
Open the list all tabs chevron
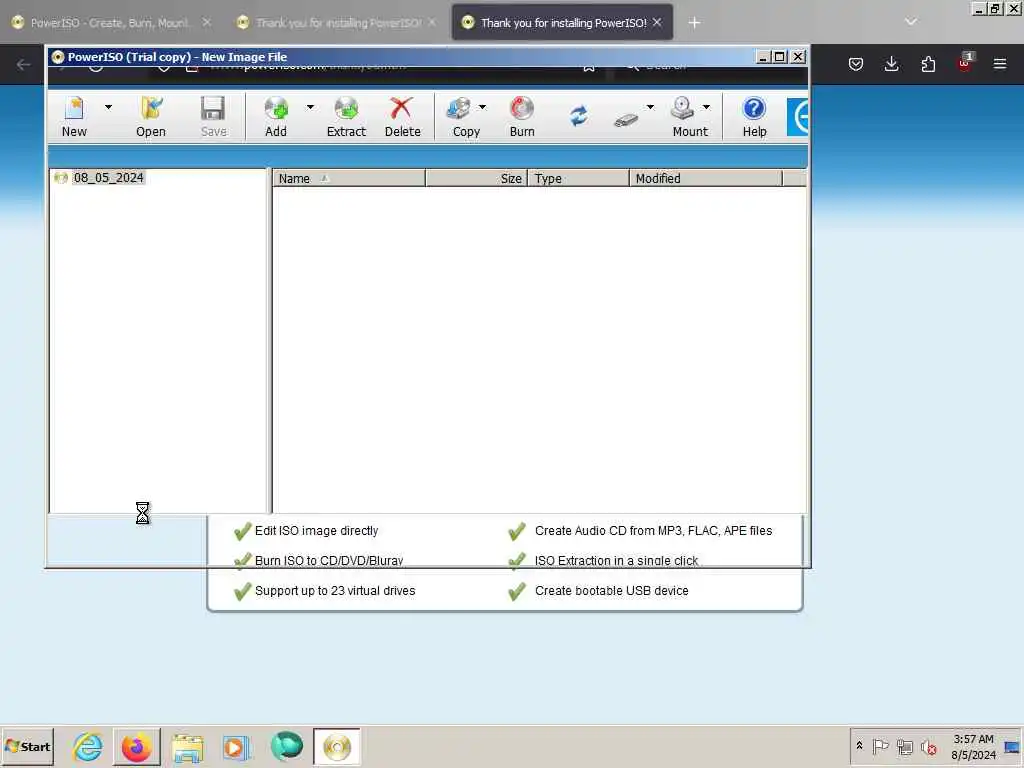click(x=910, y=22)
